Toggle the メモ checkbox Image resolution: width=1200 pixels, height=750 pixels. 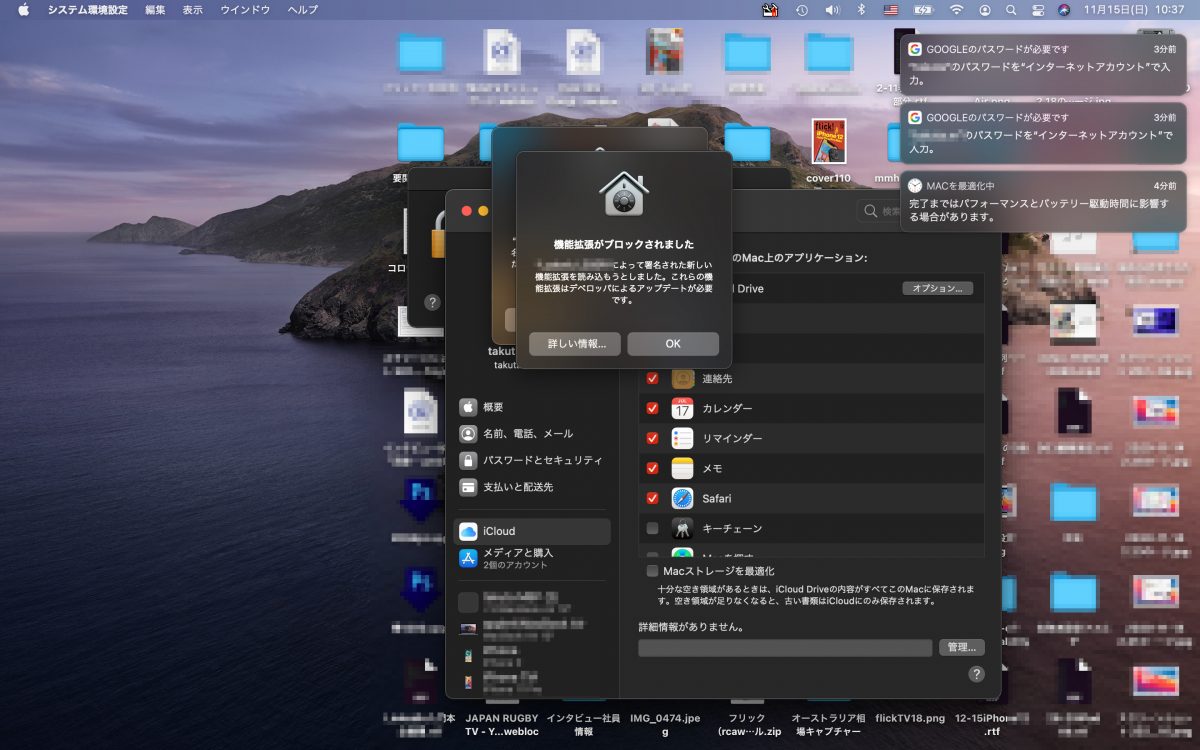pyautogui.click(x=652, y=468)
